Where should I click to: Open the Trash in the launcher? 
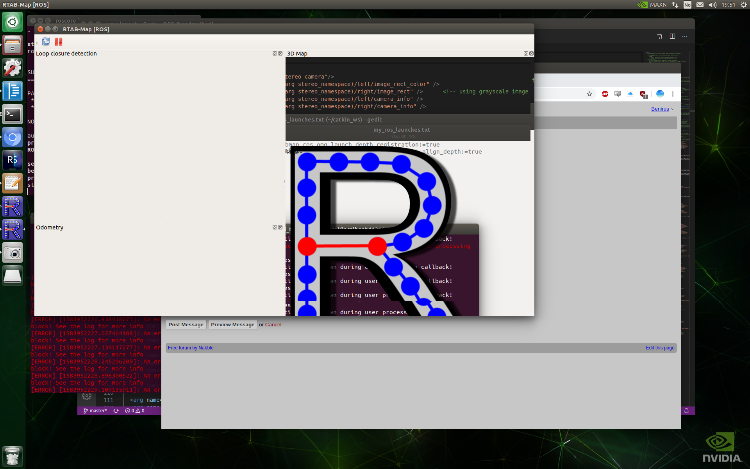click(x=13, y=275)
